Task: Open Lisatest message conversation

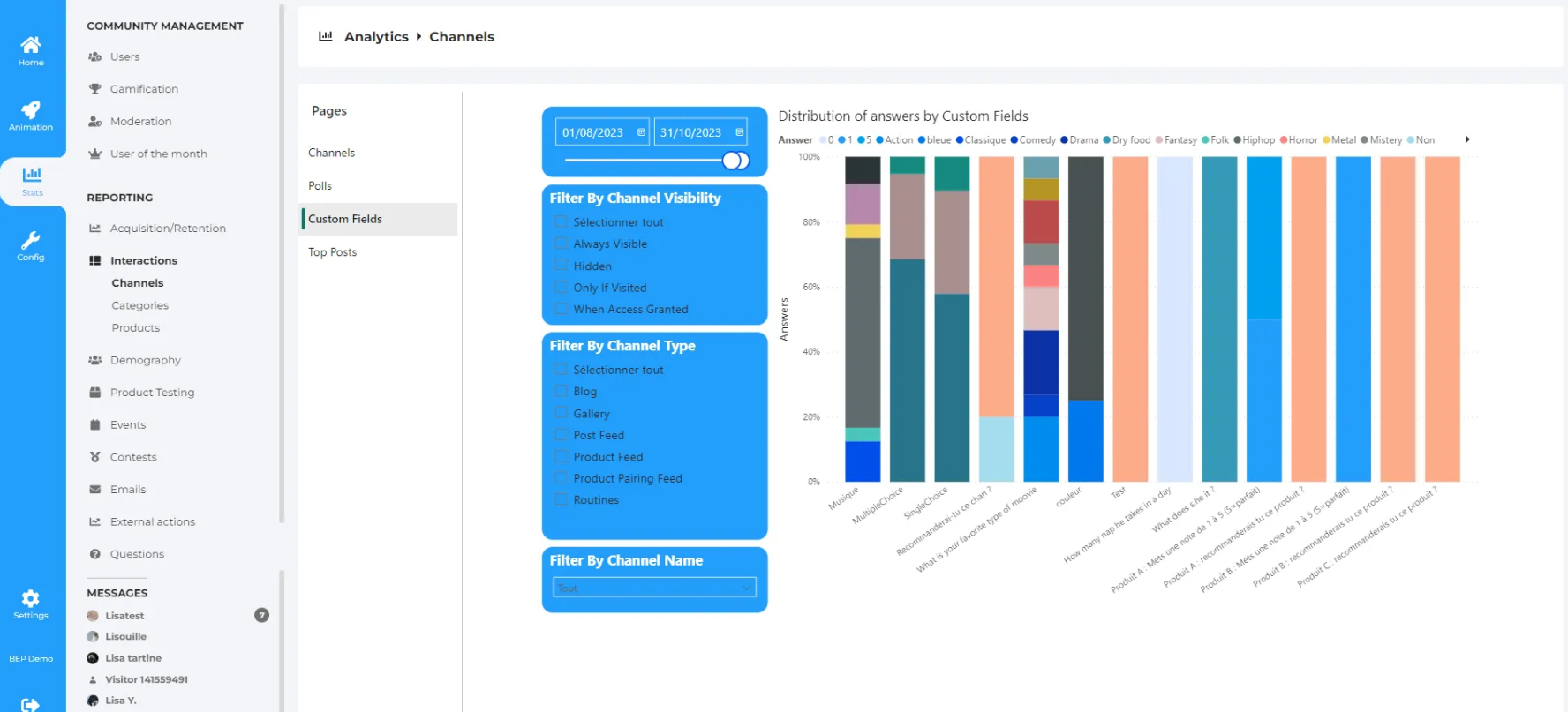Action: pyautogui.click(x=124, y=616)
